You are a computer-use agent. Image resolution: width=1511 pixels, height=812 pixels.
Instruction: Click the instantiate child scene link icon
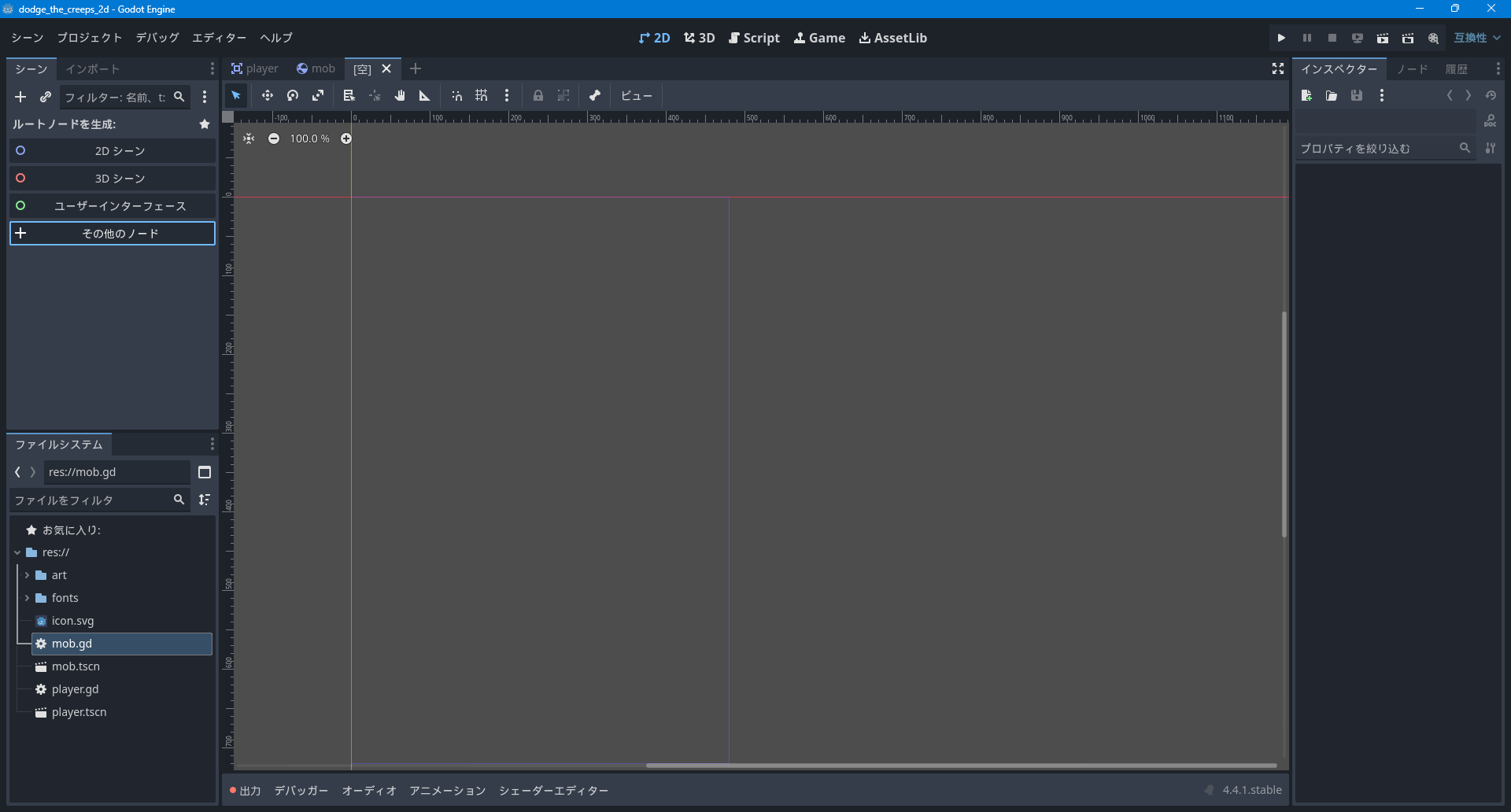tap(46, 97)
